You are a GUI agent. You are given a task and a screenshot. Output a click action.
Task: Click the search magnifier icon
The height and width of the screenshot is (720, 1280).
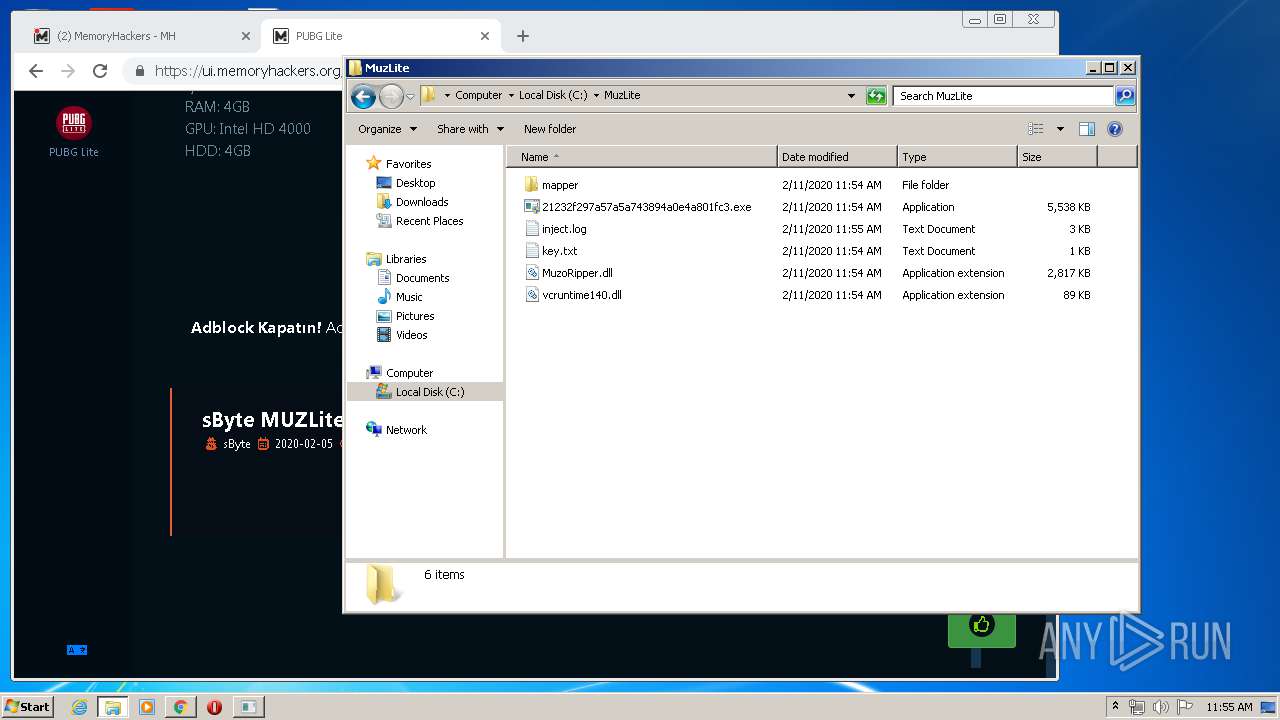1125,96
